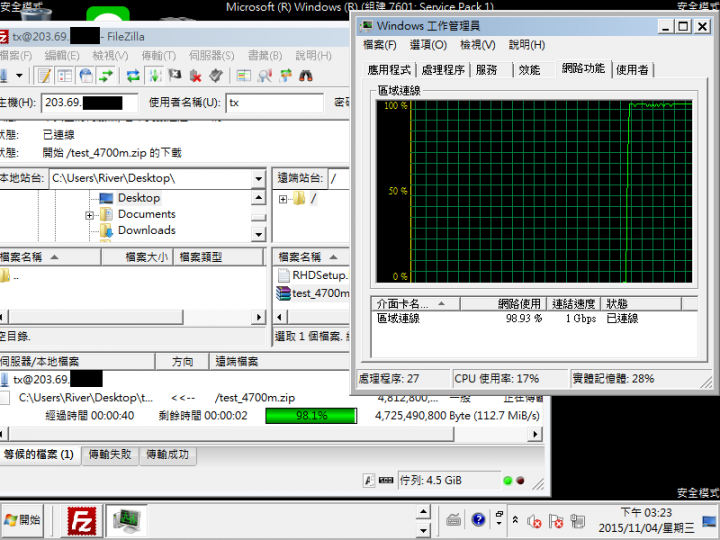This screenshot has width=720, height=540.
Task: Disconnect from server icon
Action: tap(196, 75)
